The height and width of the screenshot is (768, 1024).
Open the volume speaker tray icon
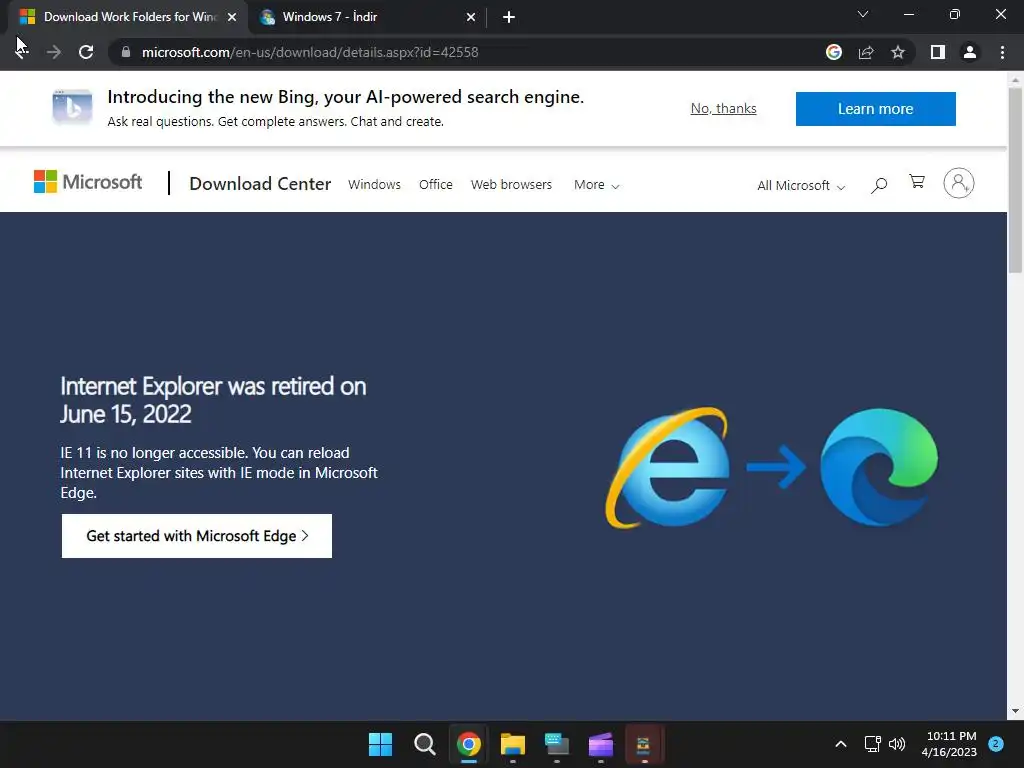pos(897,744)
